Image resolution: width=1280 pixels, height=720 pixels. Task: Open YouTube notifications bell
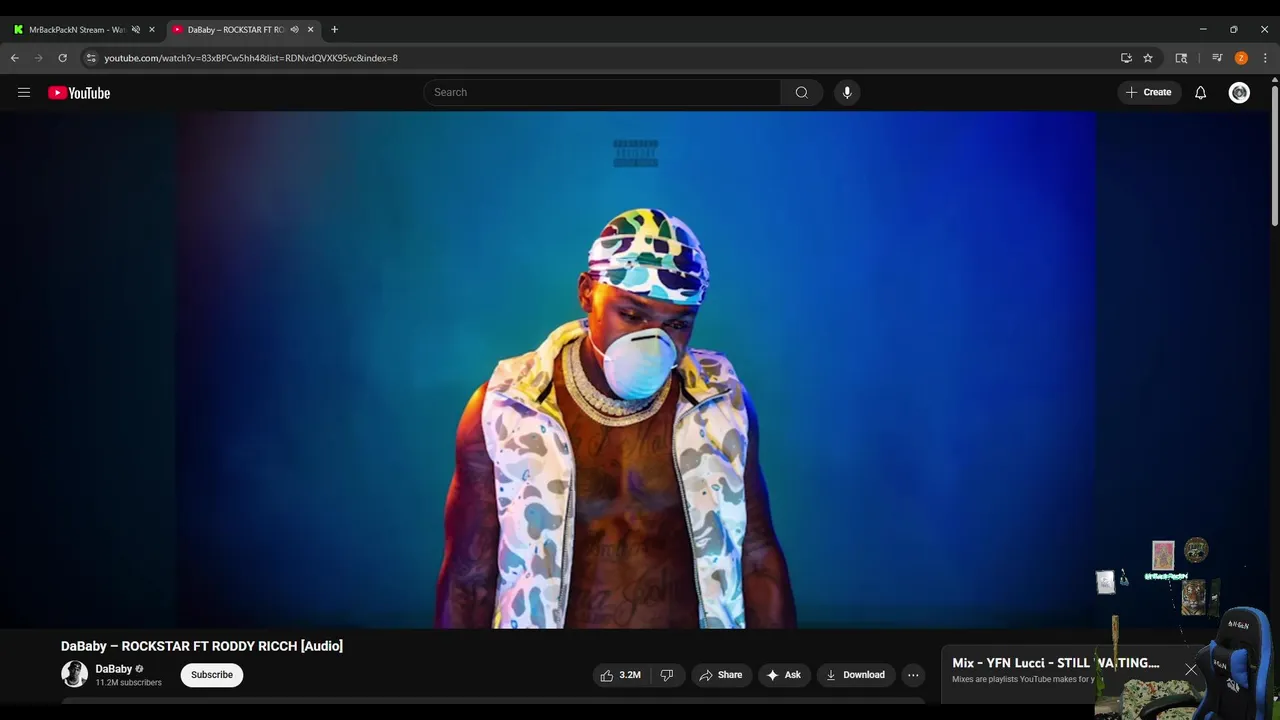(x=1201, y=92)
